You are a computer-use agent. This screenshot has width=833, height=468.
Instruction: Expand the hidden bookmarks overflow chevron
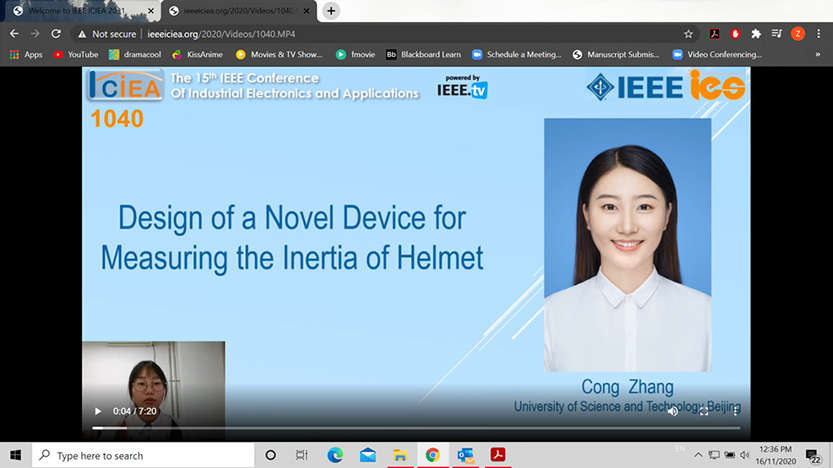pyautogui.click(x=818, y=54)
